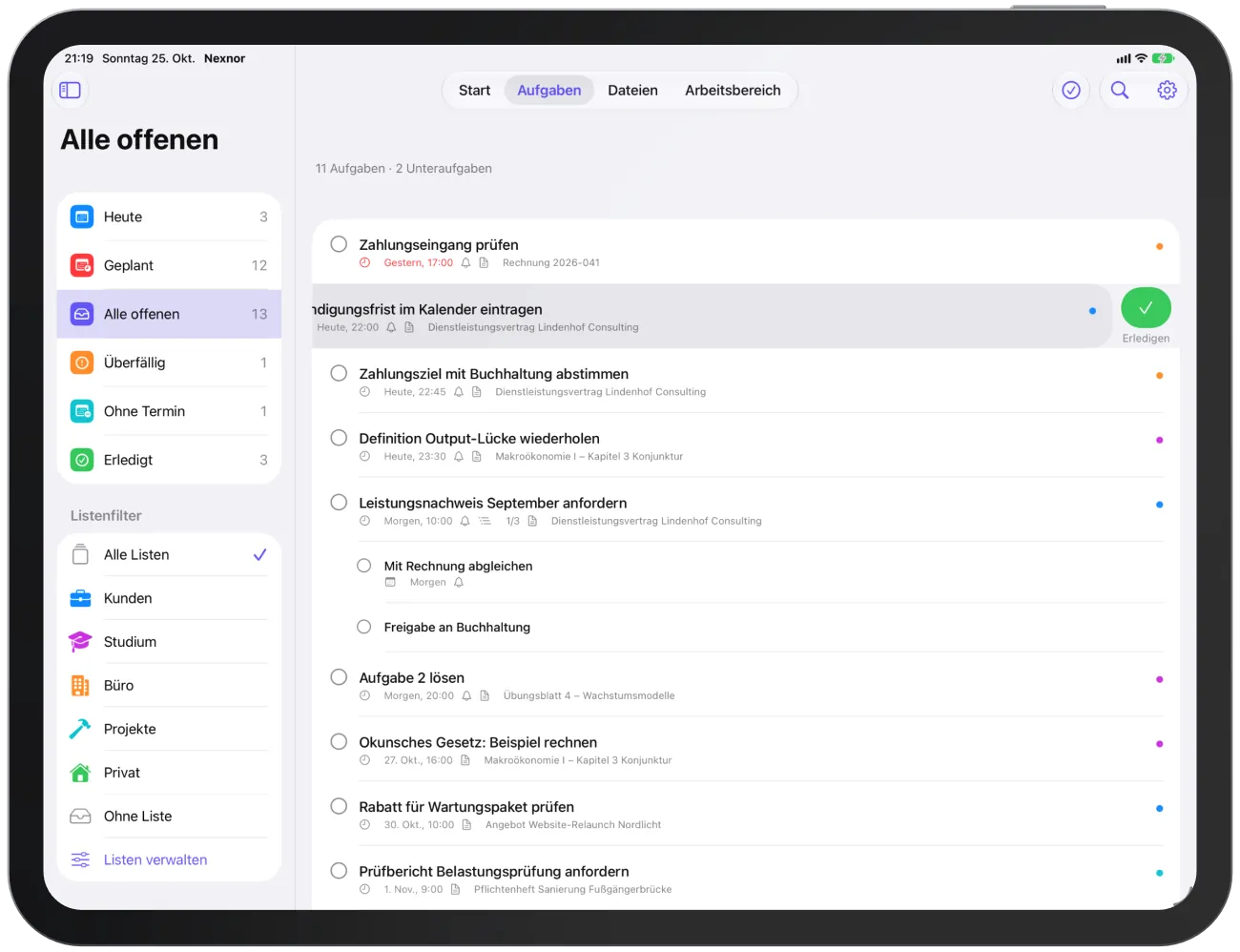The width and height of the screenshot is (1240, 952).
Task: Select the Überfällig warning icon
Action: 82,362
